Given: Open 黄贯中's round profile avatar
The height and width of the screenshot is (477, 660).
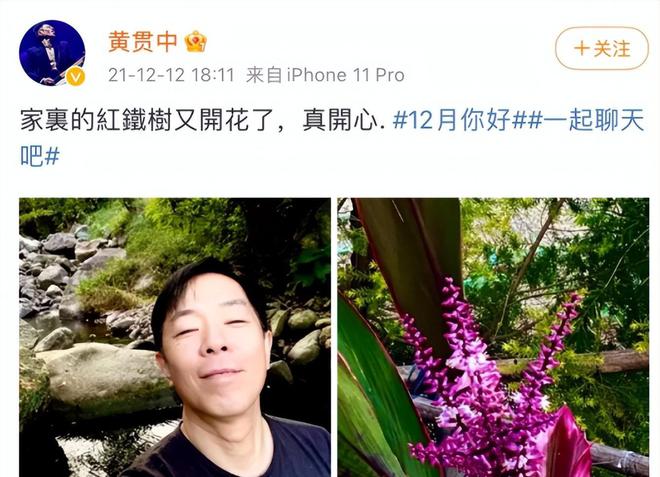Looking at the screenshot, I should pyautogui.click(x=52, y=53).
